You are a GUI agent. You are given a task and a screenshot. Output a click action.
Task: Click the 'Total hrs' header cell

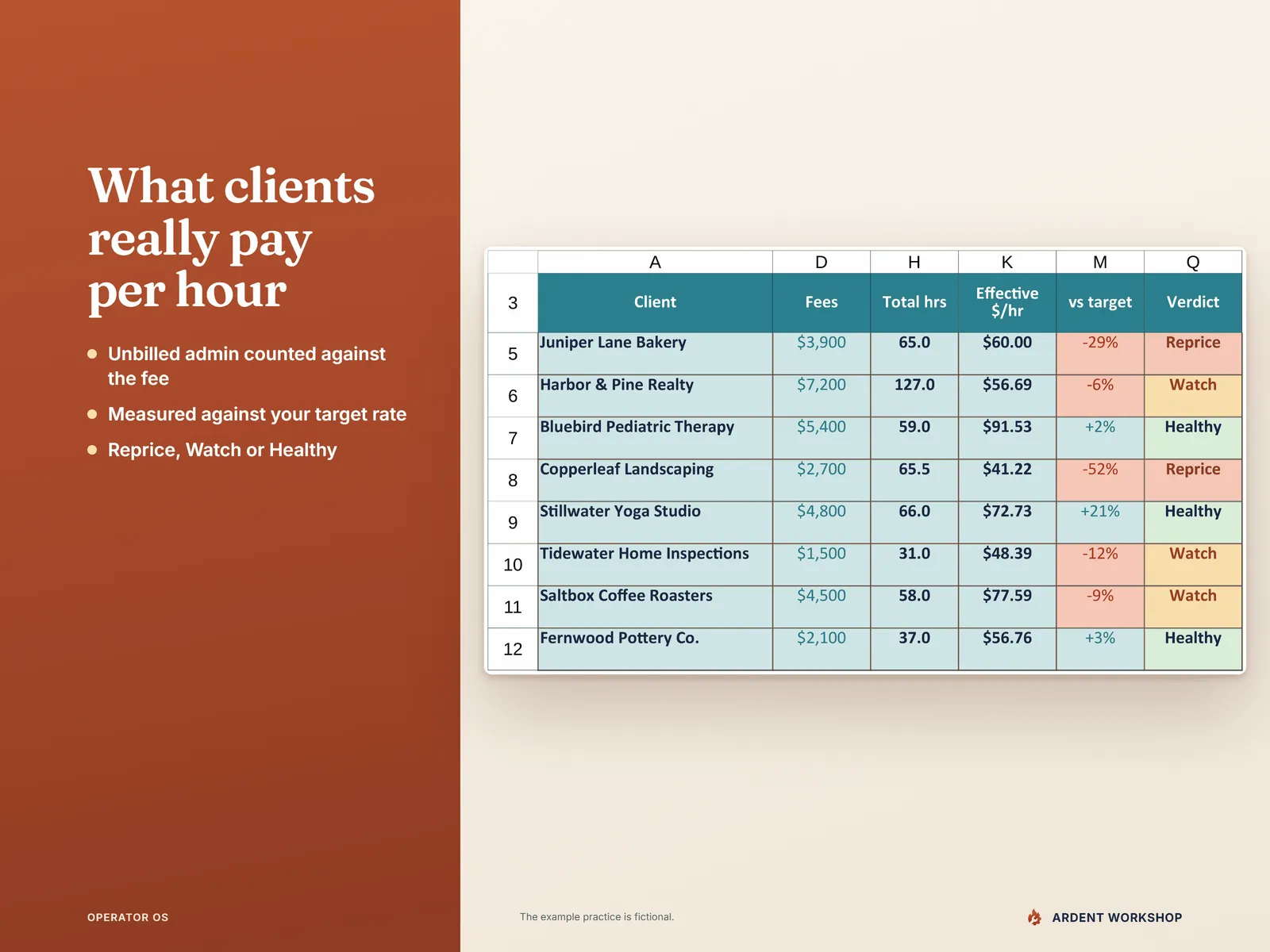click(x=914, y=303)
